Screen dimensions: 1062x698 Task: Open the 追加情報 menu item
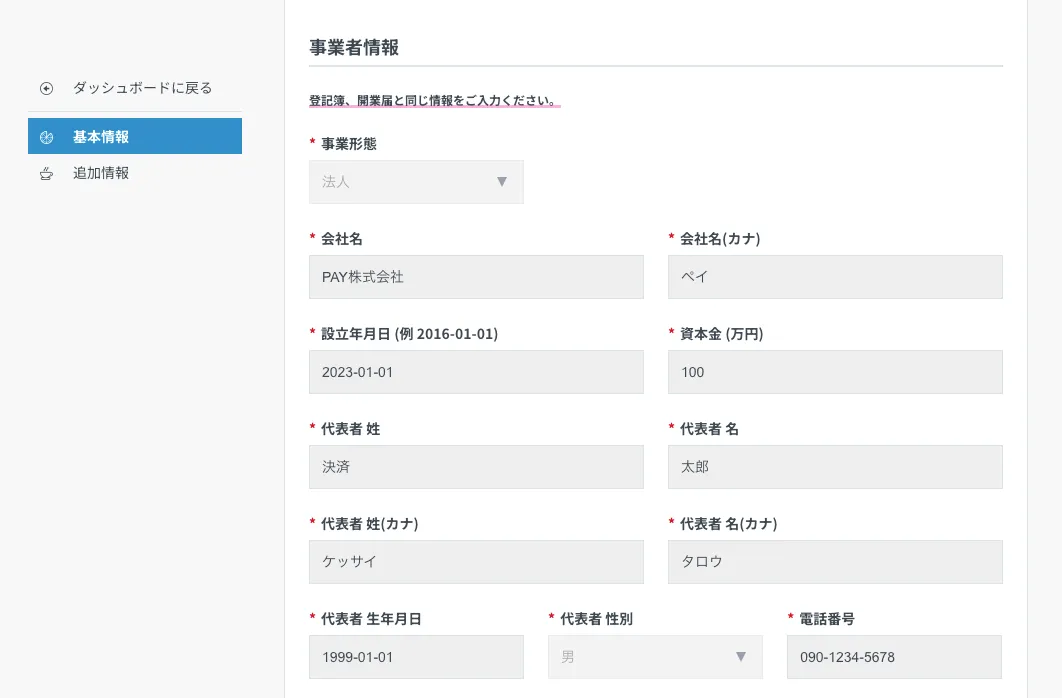click(135, 173)
